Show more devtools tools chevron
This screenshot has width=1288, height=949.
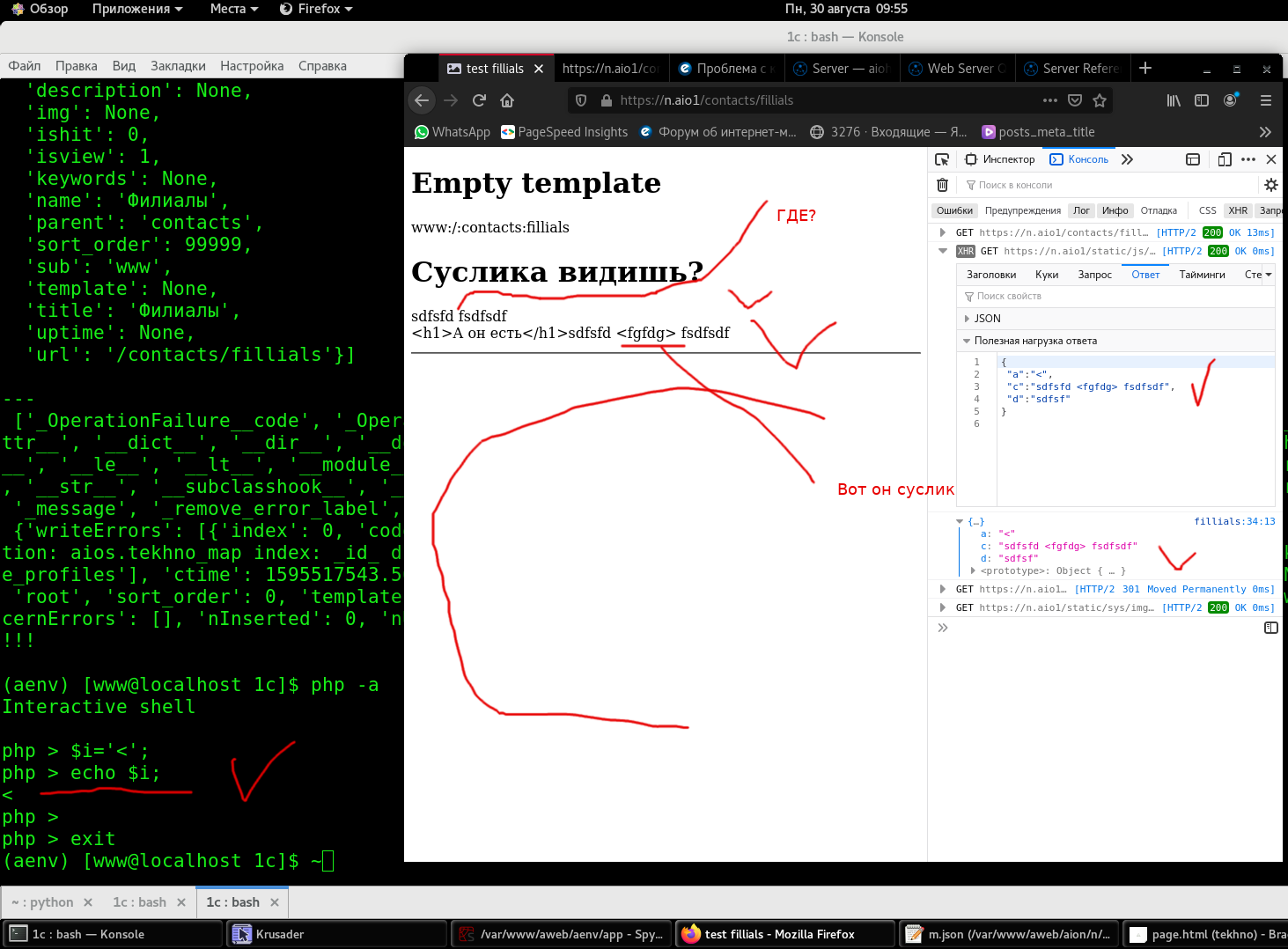click(1128, 159)
